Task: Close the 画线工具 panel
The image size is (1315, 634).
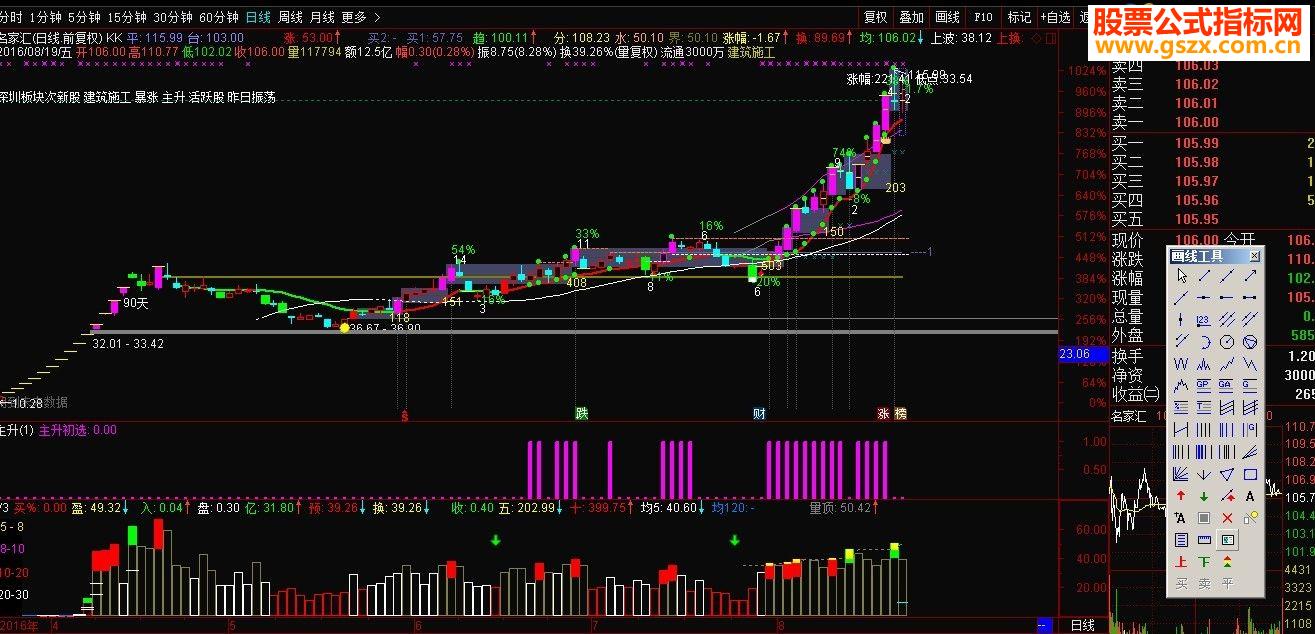Action: pos(1254,256)
